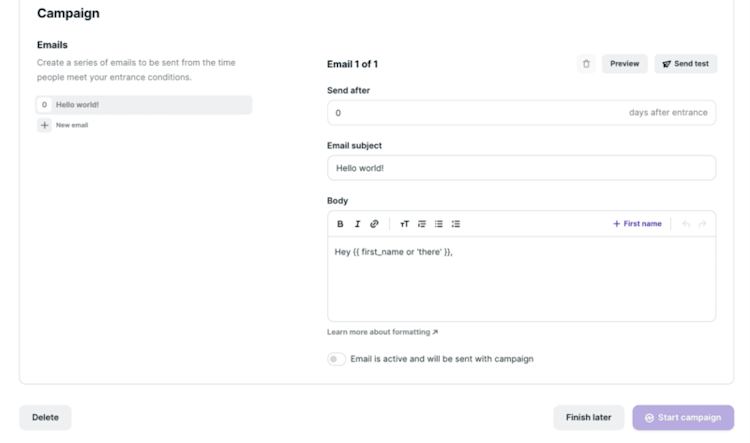The width and height of the screenshot is (750, 443).
Task: Open the Learn more about formatting link
Action: (x=382, y=332)
